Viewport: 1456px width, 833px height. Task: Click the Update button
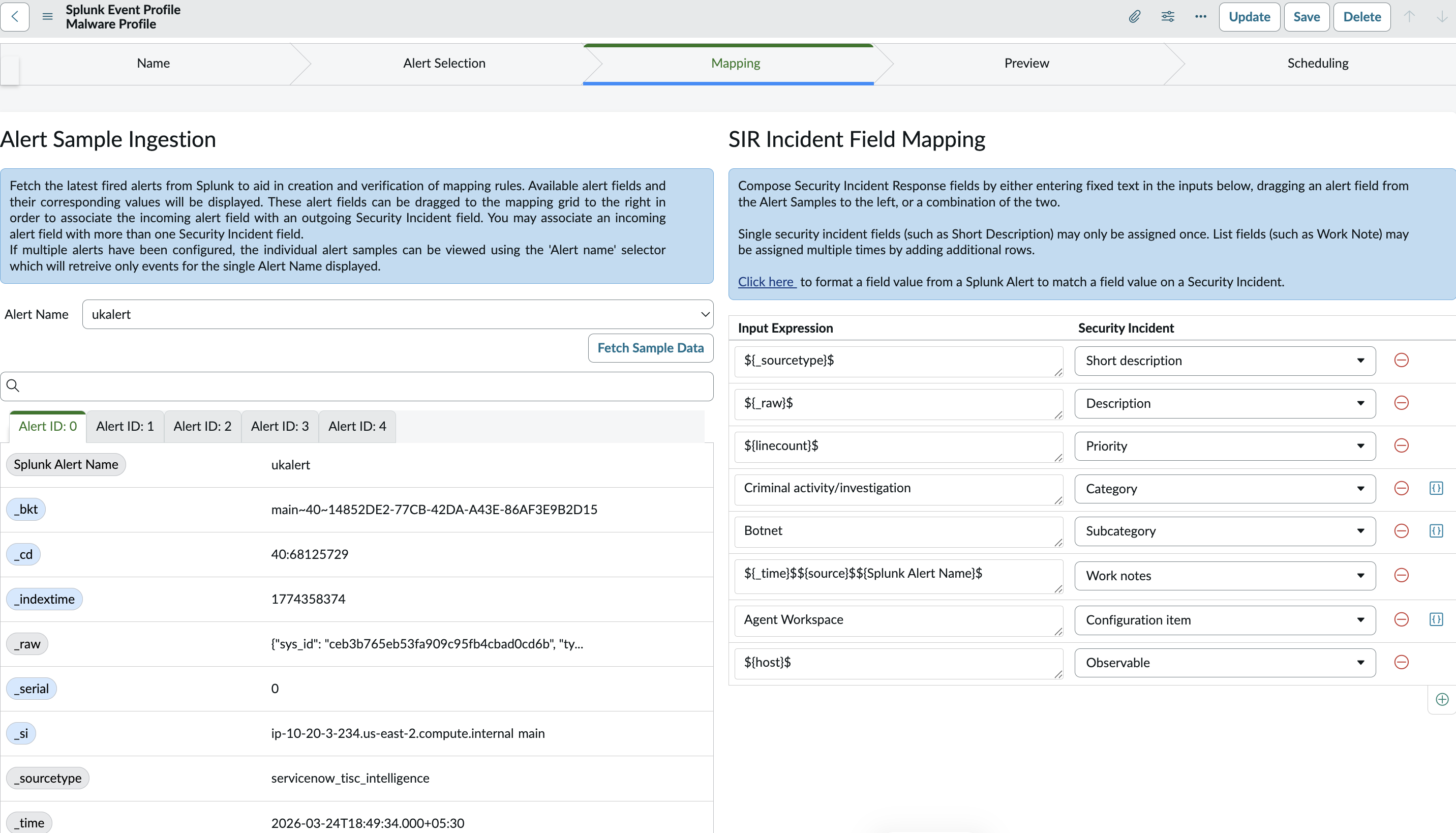1249,17
